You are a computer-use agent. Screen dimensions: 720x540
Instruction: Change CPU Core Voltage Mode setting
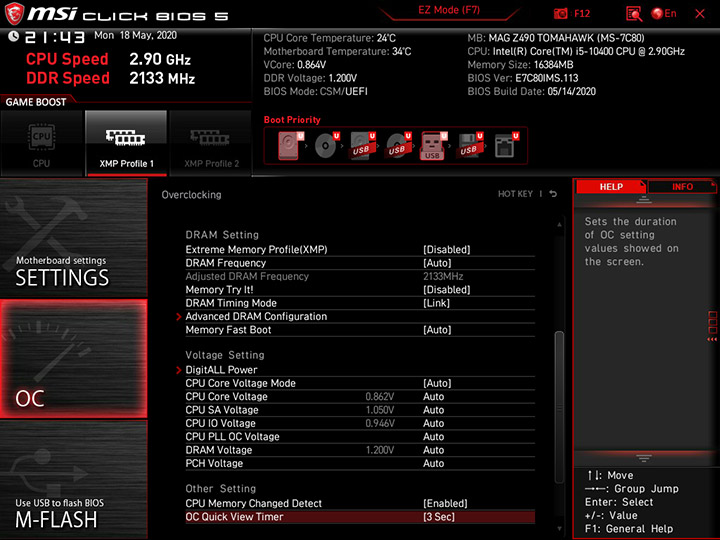click(360, 383)
